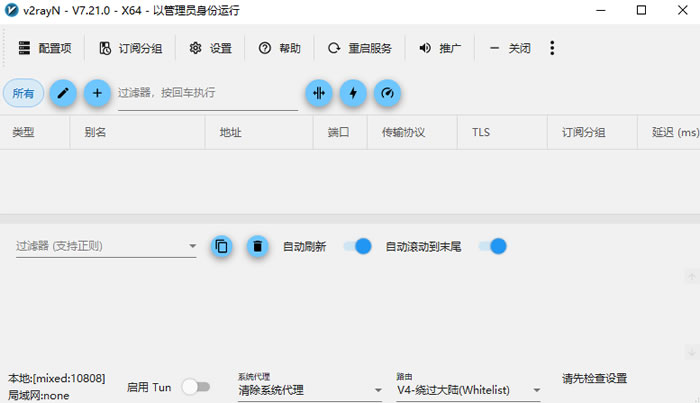This screenshot has width=700, height=403.
Task: Enable the 启用 Tun switch
Action: (x=196, y=387)
